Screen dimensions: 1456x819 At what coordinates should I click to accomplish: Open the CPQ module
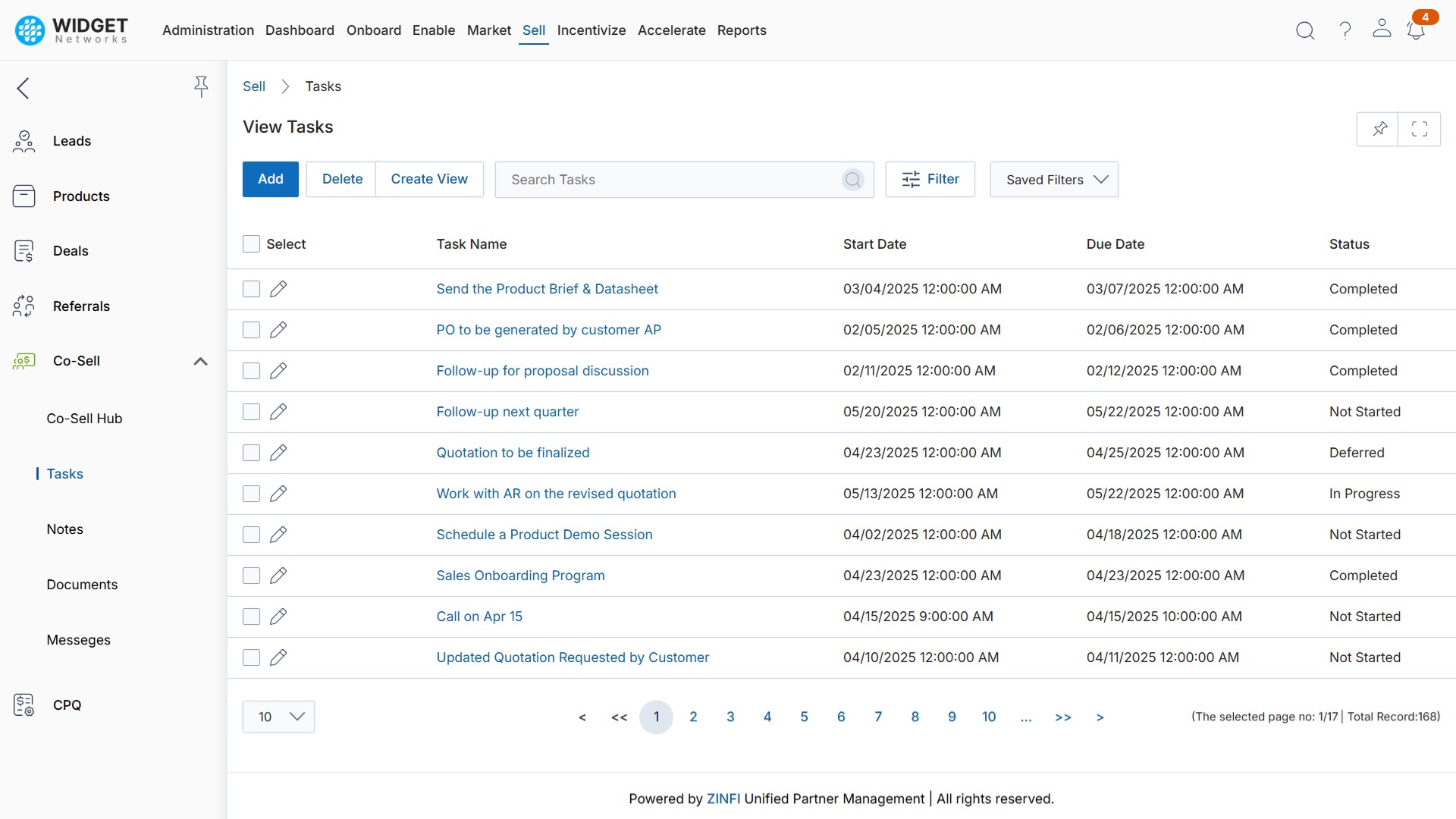tap(67, 704)
